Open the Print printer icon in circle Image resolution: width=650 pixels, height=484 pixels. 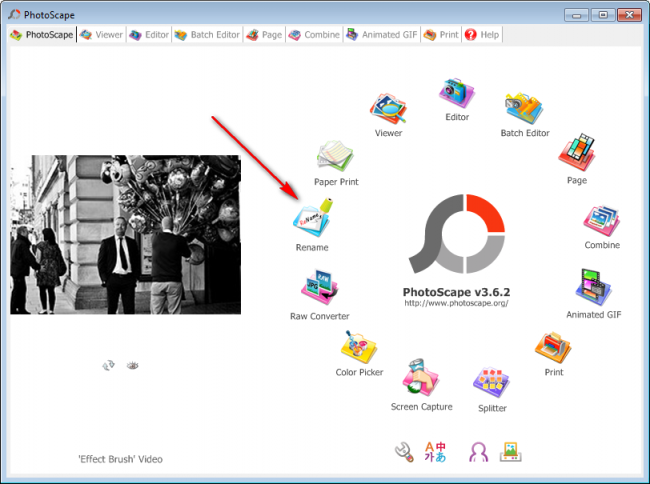553,347
